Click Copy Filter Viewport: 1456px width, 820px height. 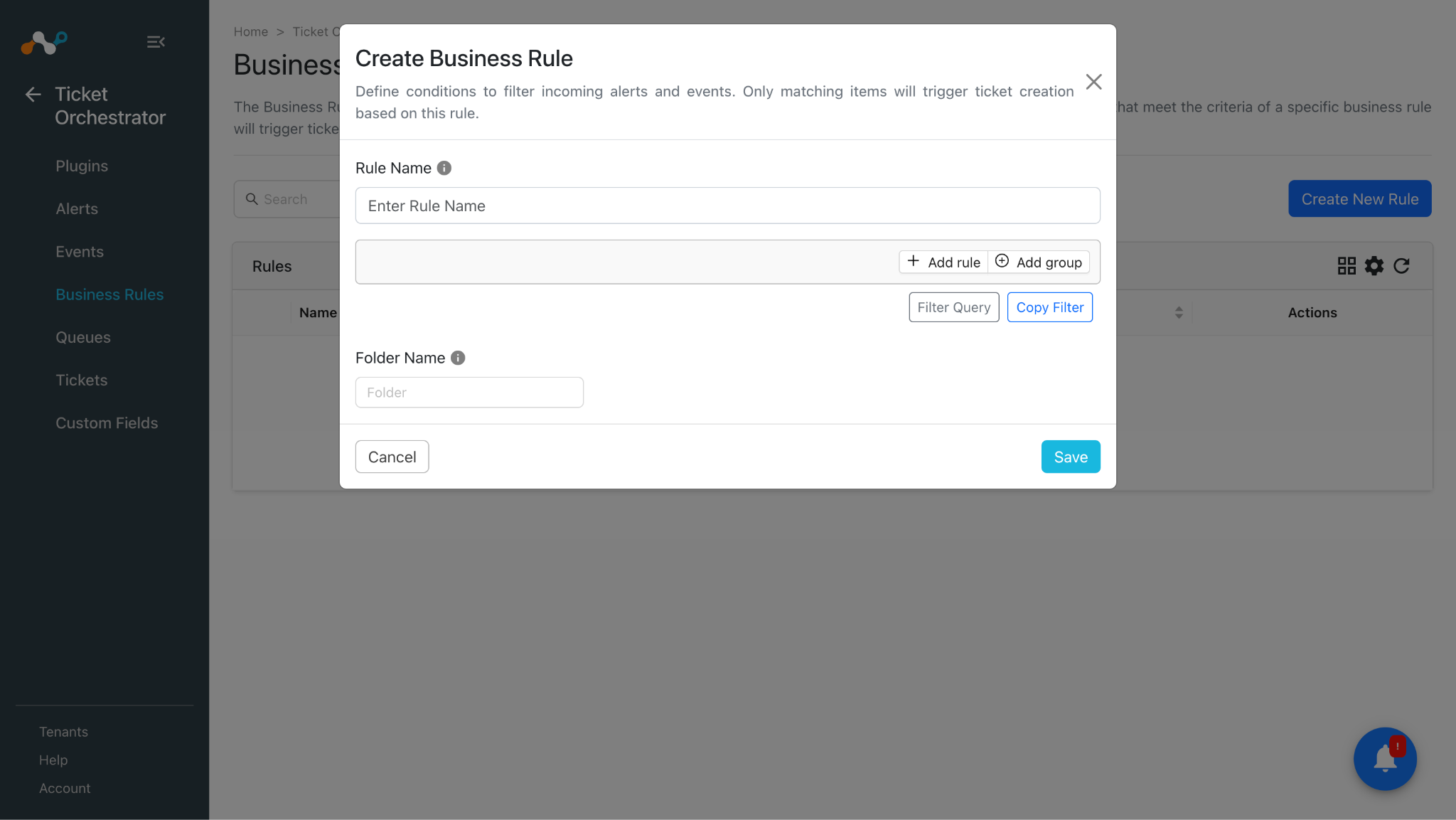point(1050,307)
